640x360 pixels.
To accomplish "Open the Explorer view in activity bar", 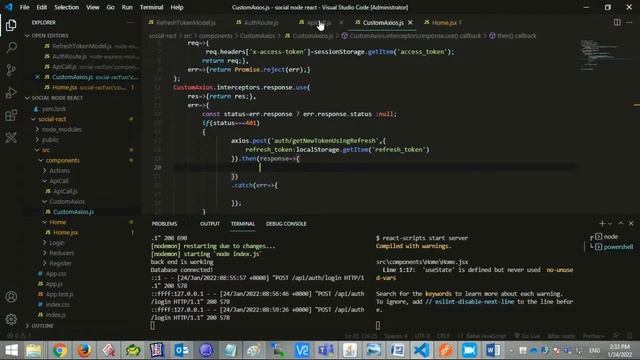I will 11,25.
